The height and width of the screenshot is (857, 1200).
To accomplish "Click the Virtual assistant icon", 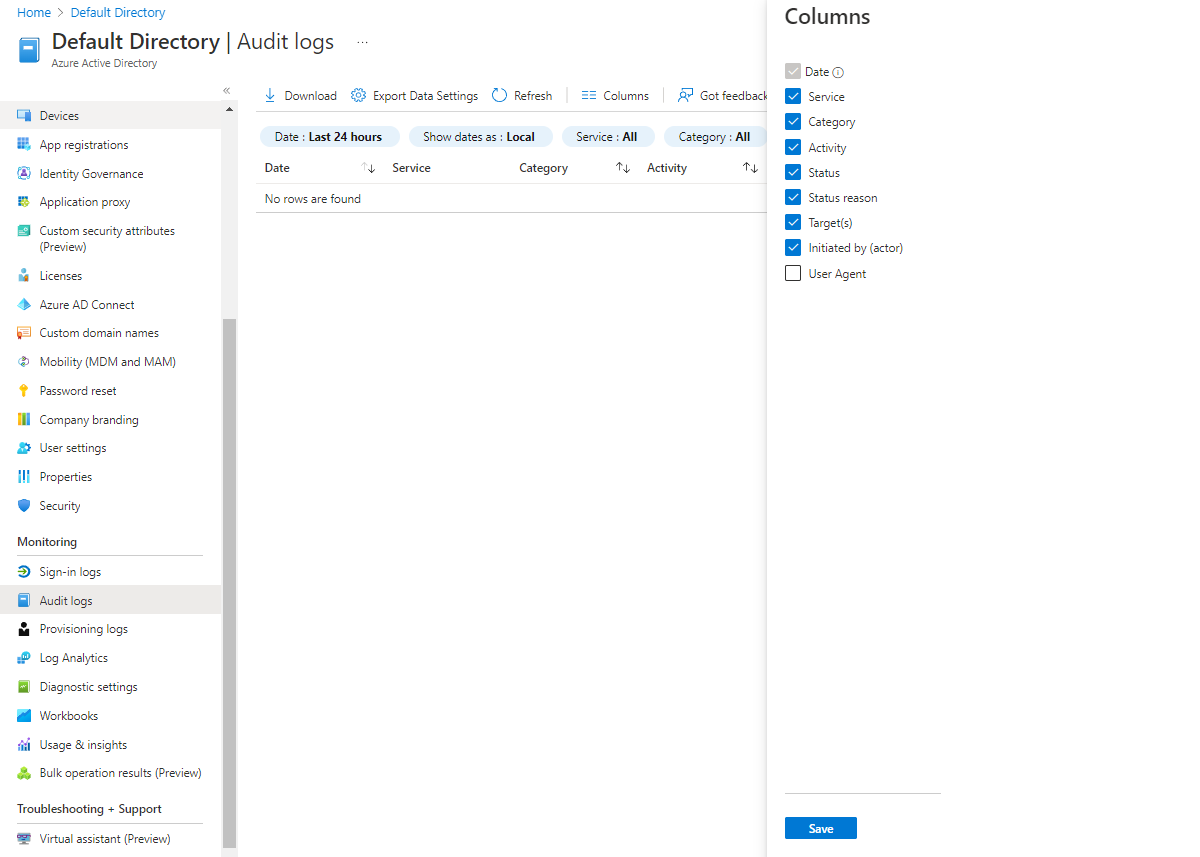I will [24, 839].
